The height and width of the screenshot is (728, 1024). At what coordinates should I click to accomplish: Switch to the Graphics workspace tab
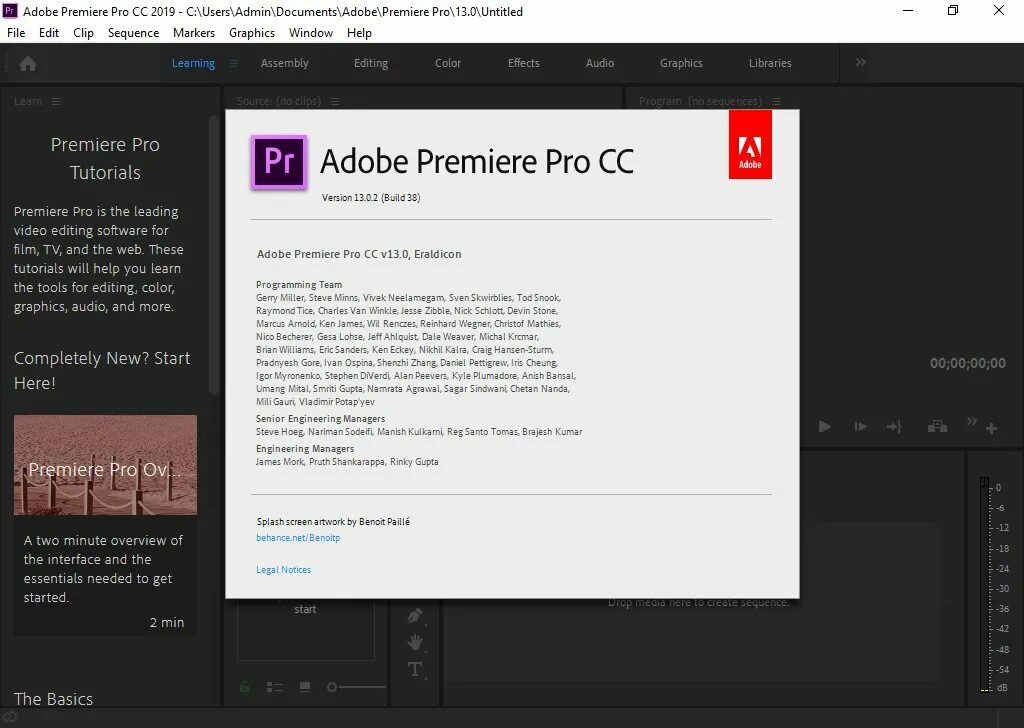pos(681,63)
